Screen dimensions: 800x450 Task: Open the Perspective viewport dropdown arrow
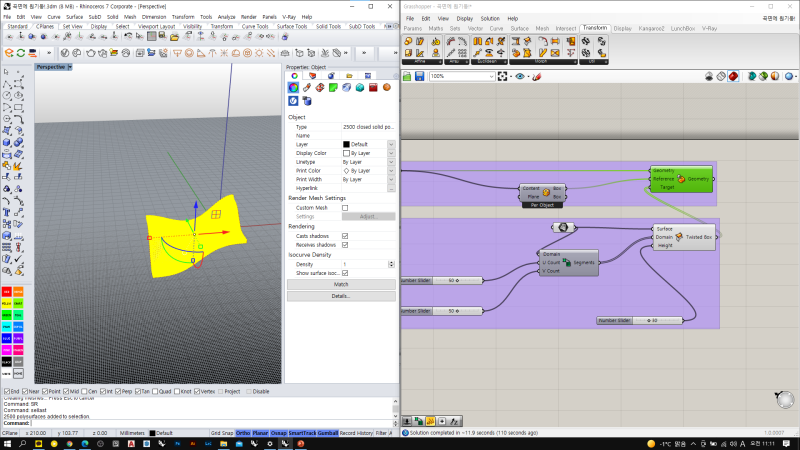click(71, 67)
